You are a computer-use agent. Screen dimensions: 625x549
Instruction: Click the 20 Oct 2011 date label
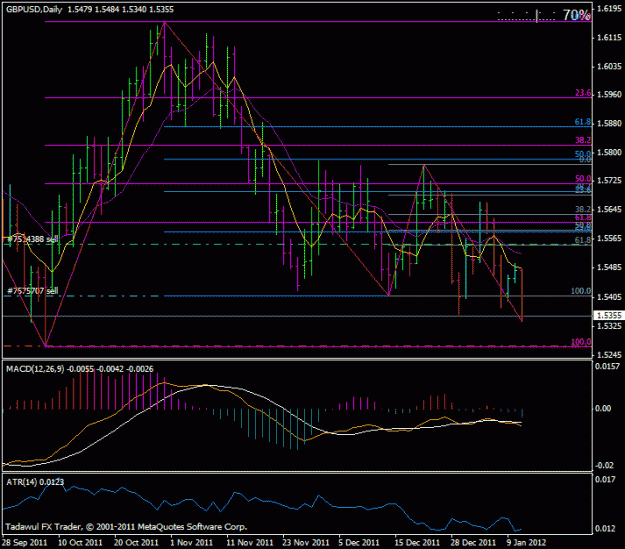(x=136, y=543)
